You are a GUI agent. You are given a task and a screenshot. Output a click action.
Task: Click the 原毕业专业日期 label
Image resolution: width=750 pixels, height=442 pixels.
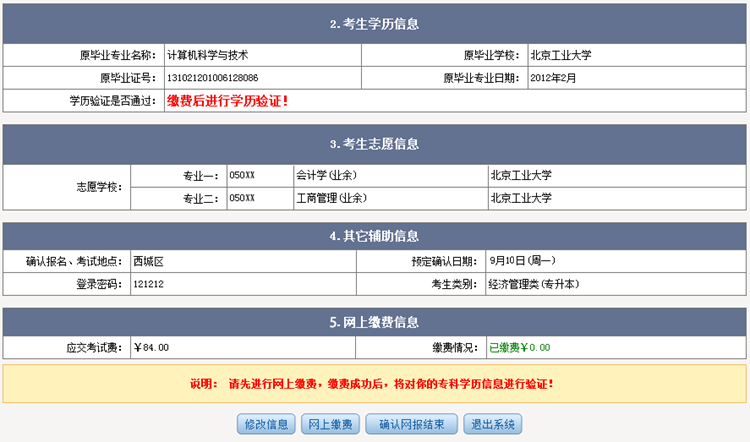pos(482,78)
